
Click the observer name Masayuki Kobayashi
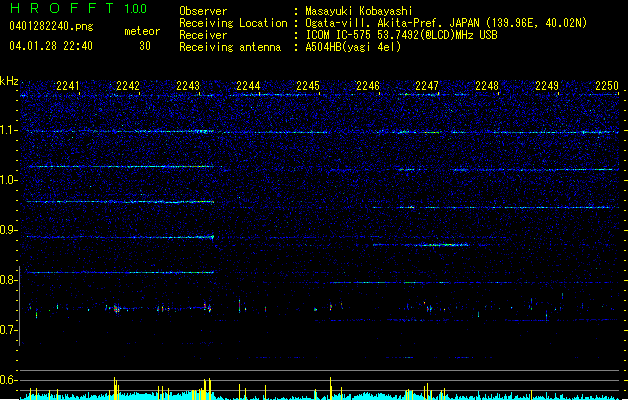tap(359, 11)
